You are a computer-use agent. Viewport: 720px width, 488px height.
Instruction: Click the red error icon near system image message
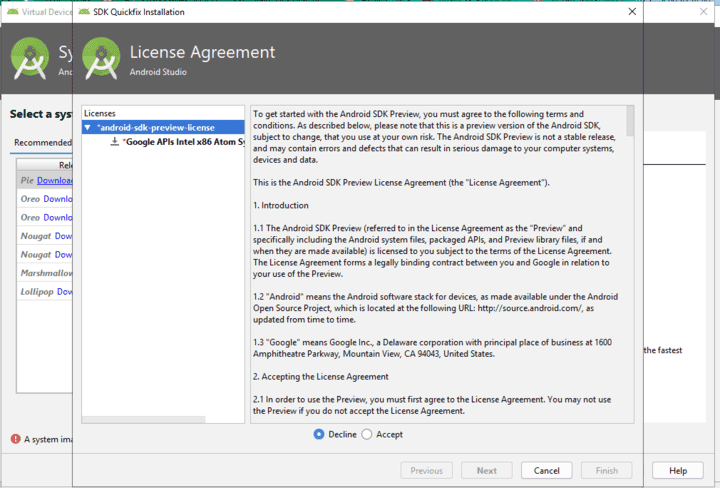(16, 439)
